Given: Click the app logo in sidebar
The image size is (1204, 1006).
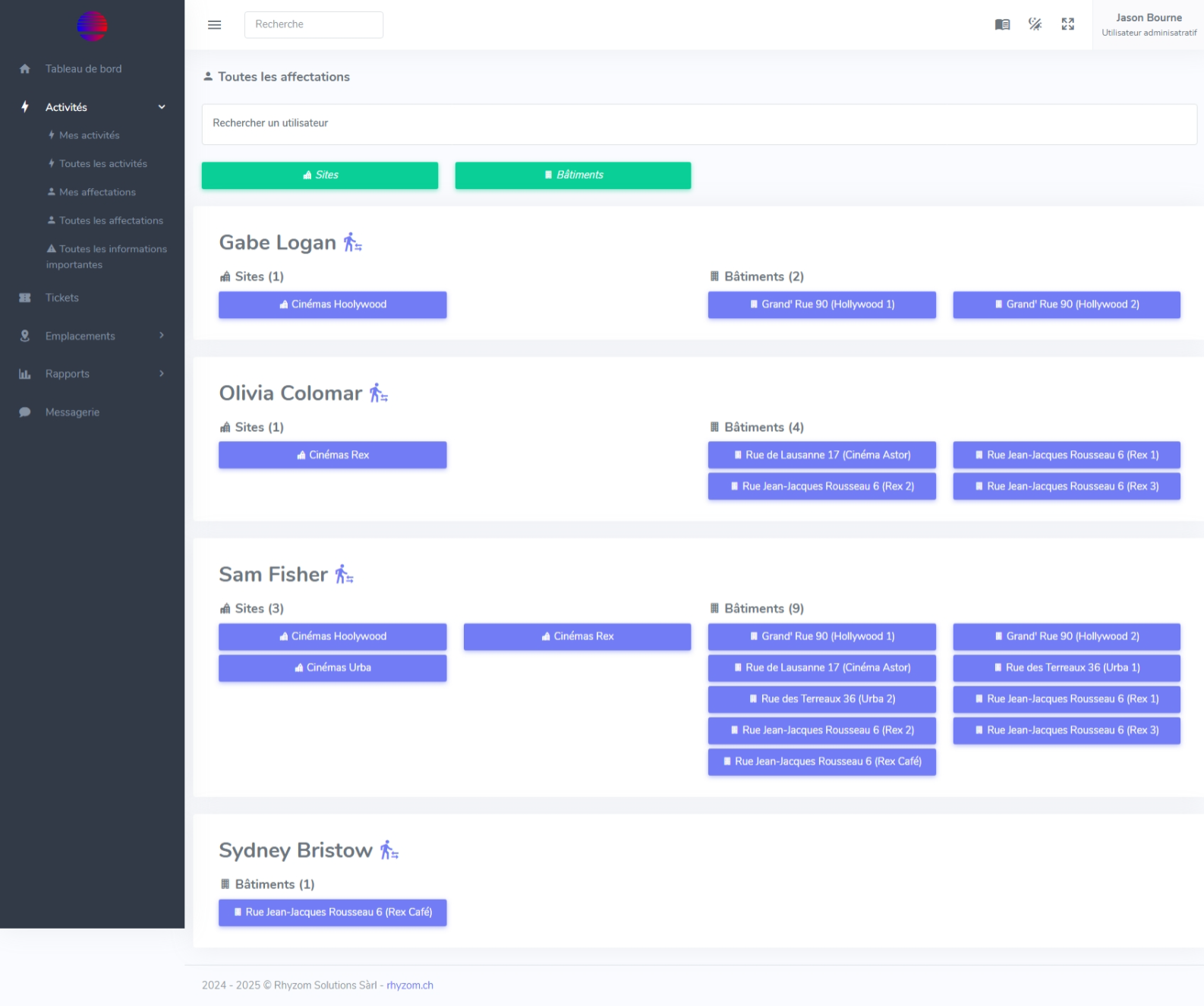Looking at the screenshot, I should pyautogui.click(x=92, y=27).
